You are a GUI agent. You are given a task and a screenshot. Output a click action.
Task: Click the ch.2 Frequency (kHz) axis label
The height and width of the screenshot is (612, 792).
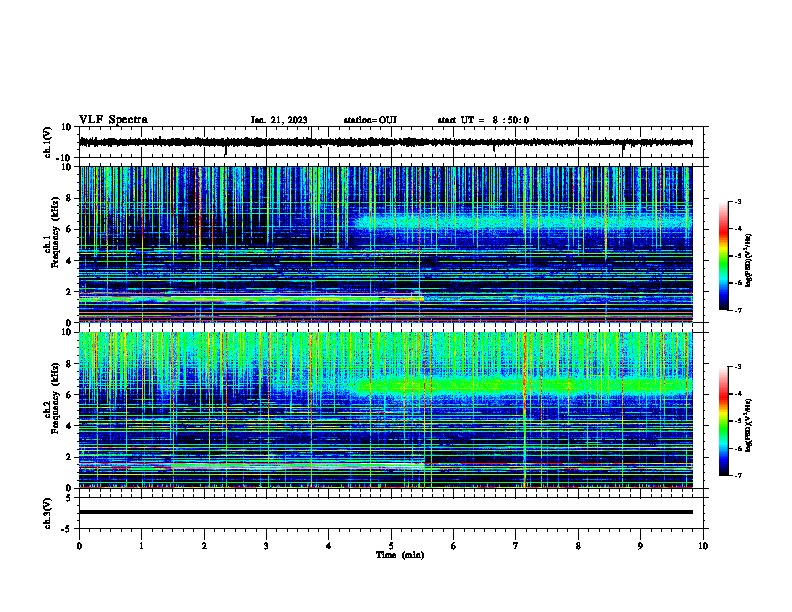[52, 398]
